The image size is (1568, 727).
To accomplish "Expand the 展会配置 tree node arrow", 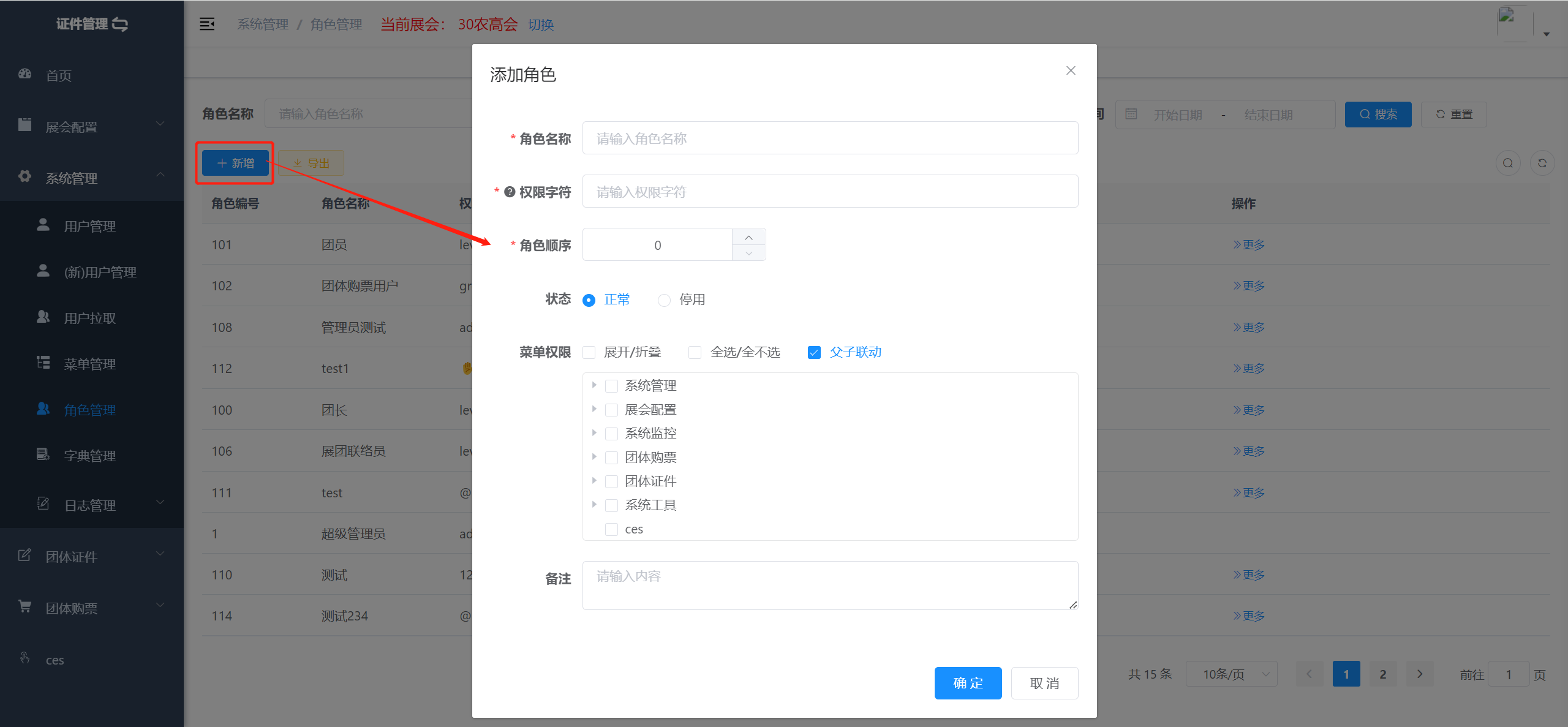I will click(594, 409).
